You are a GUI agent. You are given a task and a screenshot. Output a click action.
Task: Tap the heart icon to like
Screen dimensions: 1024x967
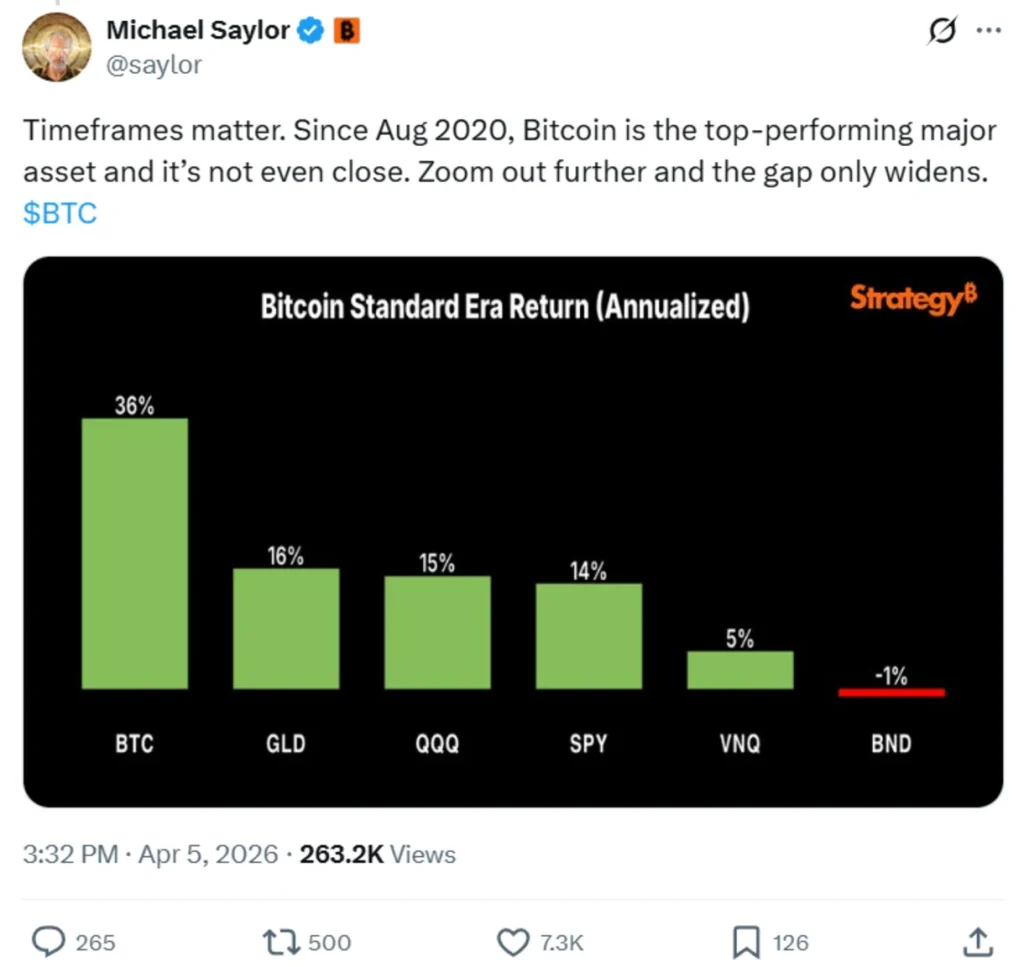pos(512,941)
